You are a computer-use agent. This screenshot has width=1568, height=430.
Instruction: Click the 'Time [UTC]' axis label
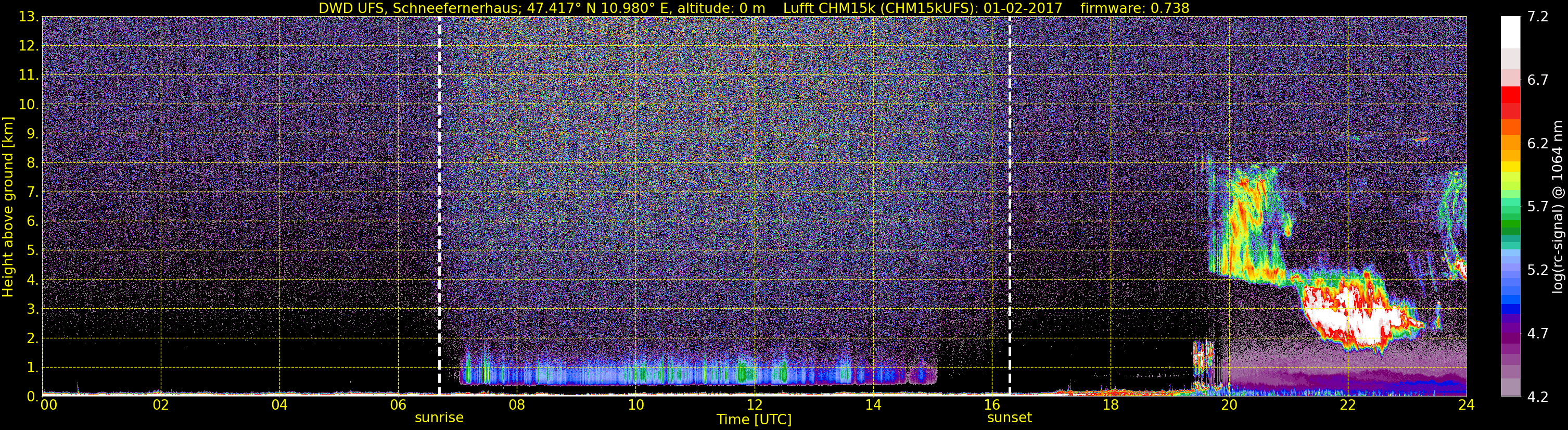coord(754,419)
